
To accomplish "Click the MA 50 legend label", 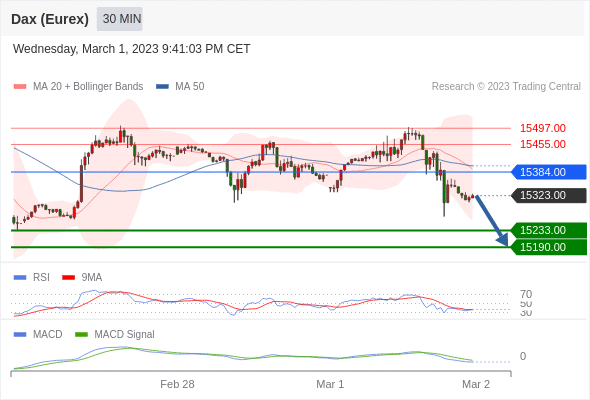I will [x=190, y=87].
